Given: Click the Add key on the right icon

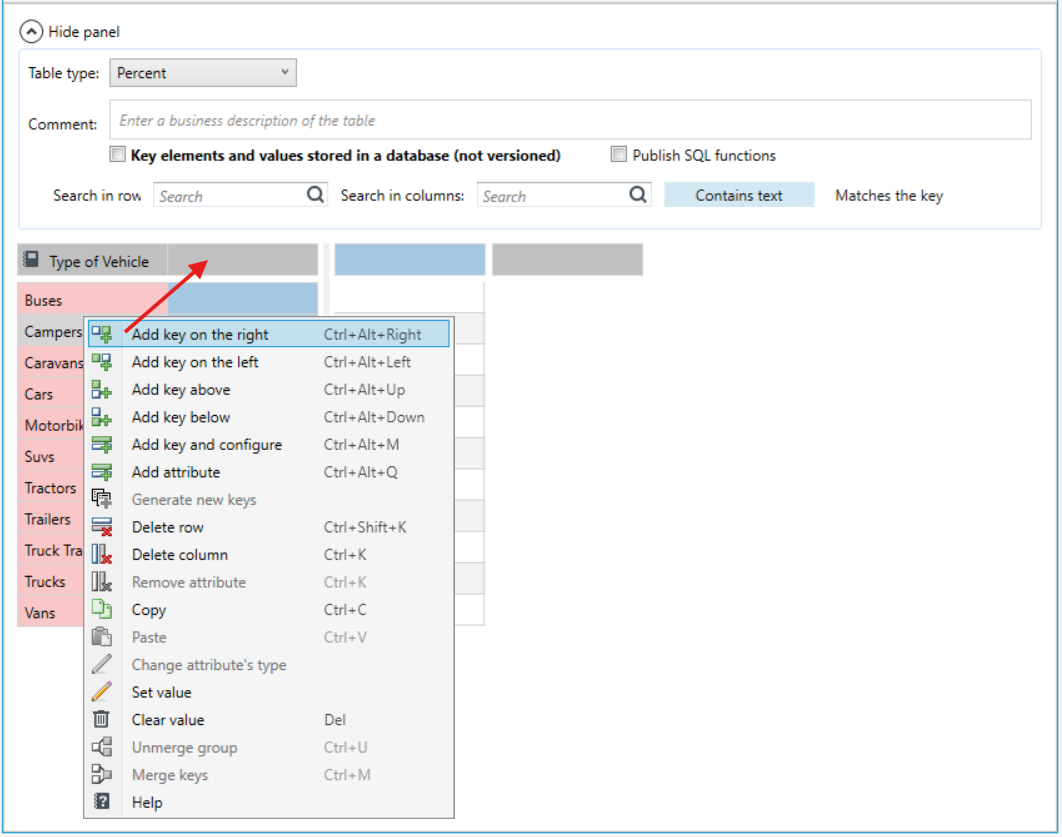Looking at the screenshot, I should [102, 334].
